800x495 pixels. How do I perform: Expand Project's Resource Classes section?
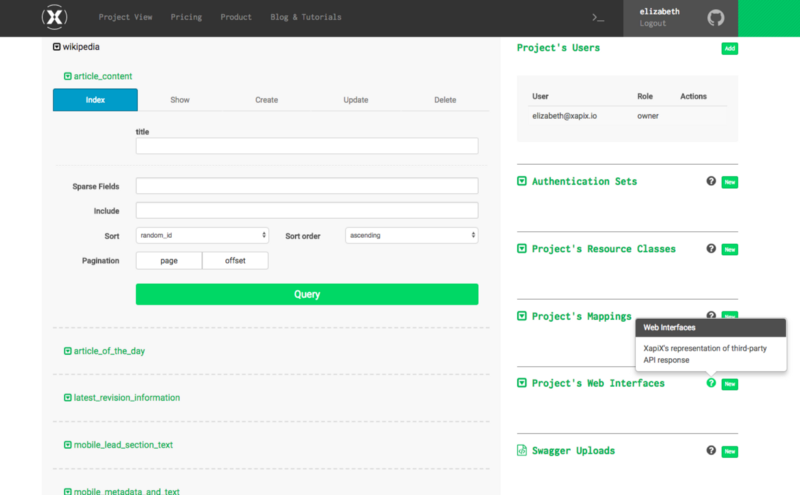coord(521,249)
